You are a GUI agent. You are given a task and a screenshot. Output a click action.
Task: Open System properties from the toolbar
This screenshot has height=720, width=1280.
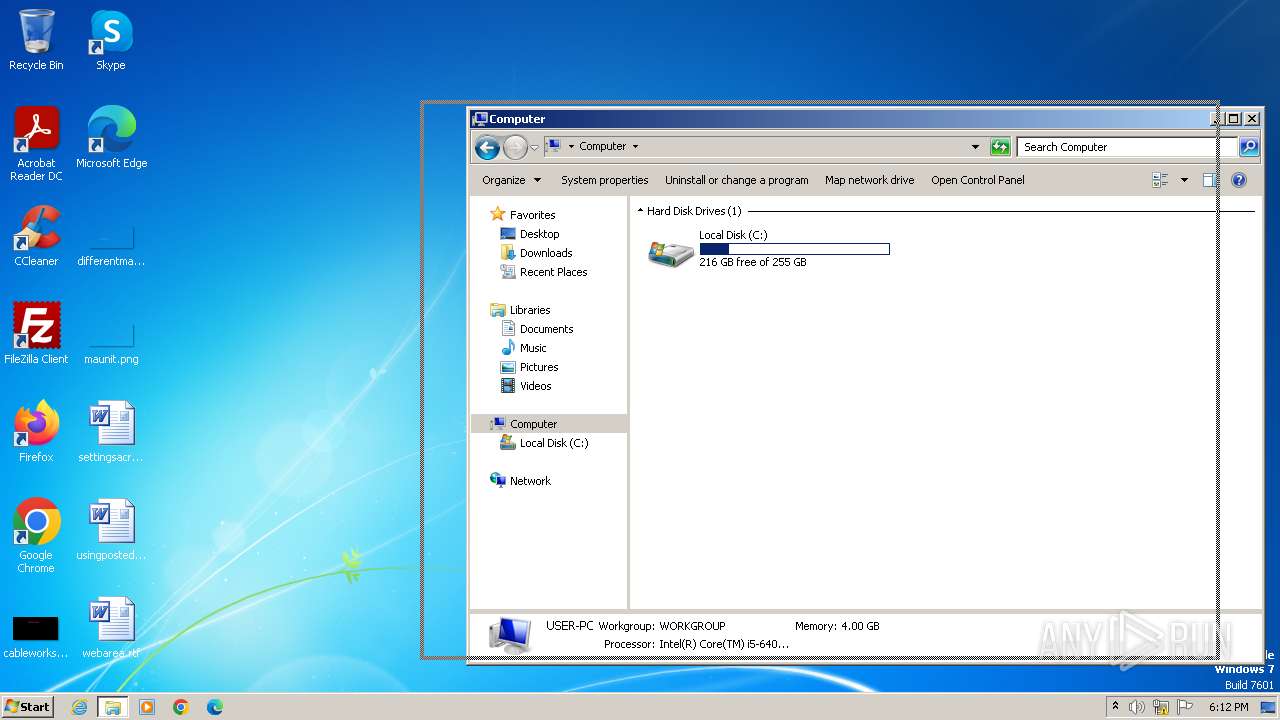(604, 180)
